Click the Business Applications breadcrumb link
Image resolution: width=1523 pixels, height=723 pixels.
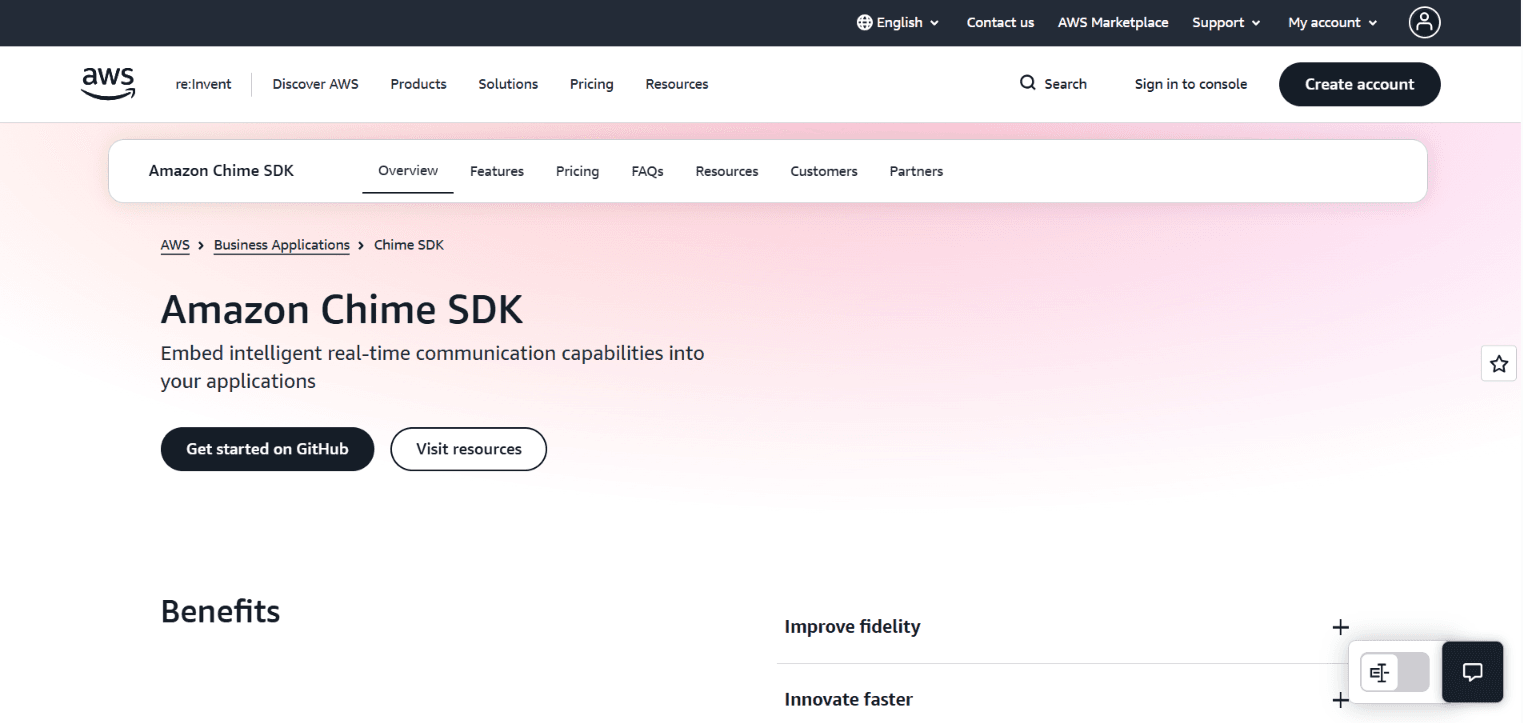tap(282, 245)
